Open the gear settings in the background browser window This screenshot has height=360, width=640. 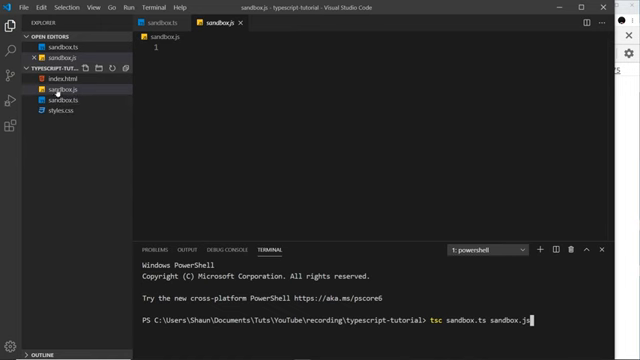(x=629, y=53)
